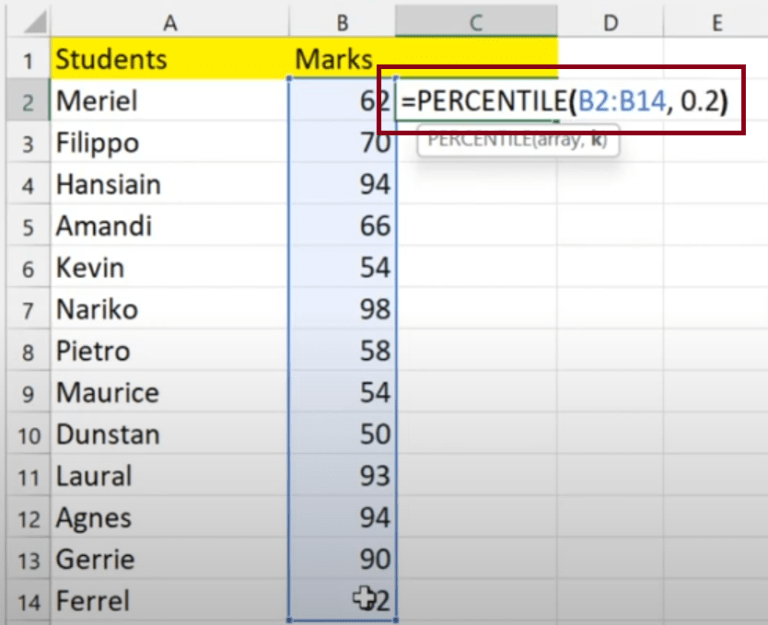Click Amandi's mark 66
The image size is (768, 625).
342,226
